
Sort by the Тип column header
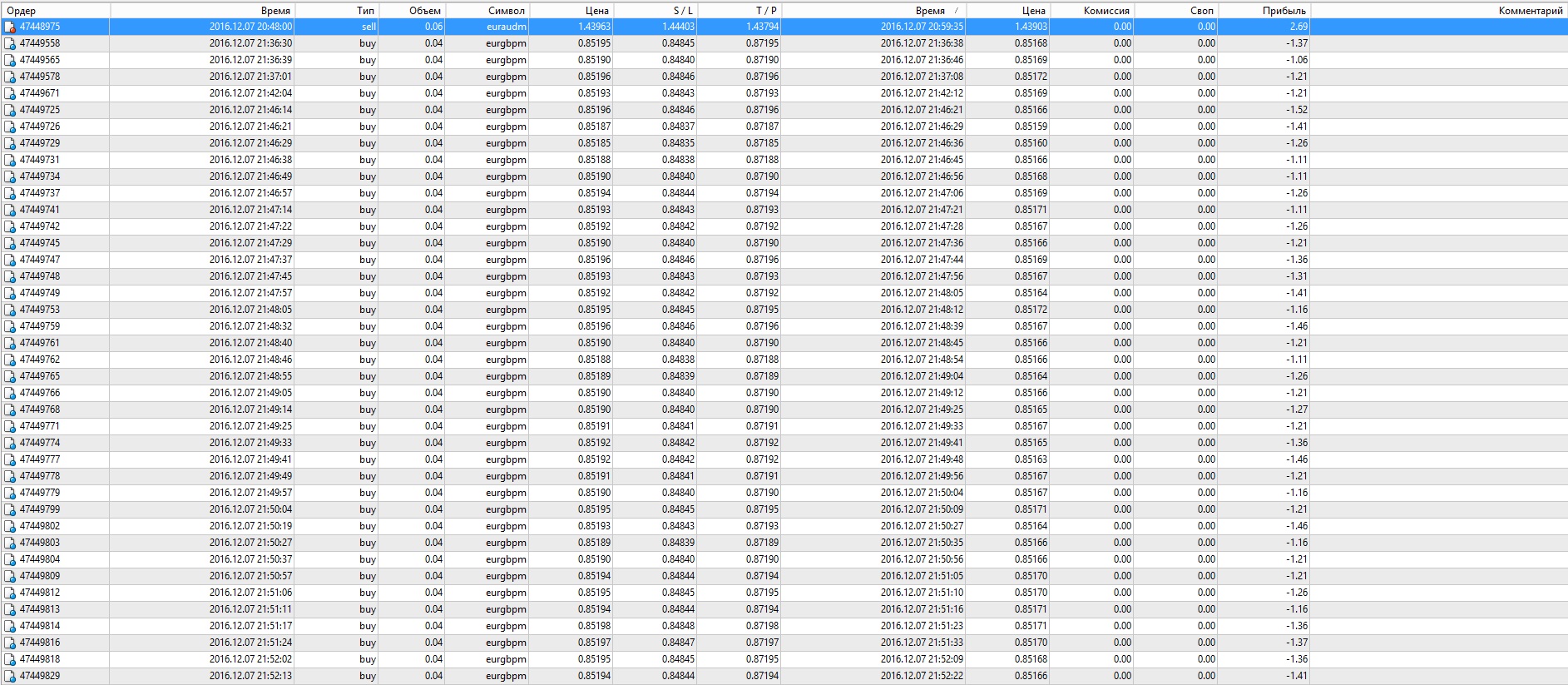tap(365, 10)
